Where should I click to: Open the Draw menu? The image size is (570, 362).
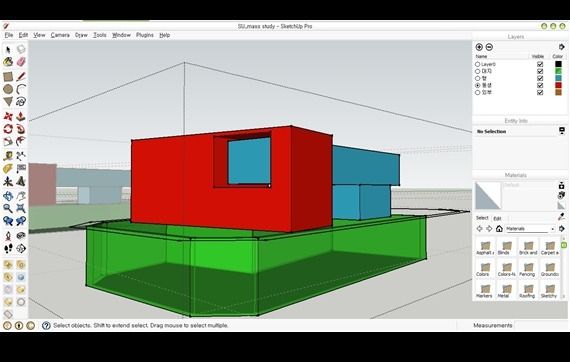(x=81, y=35)
